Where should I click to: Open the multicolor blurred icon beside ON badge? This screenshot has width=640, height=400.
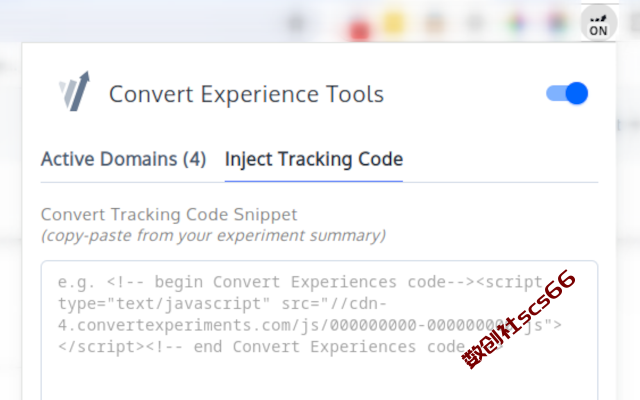tap(558, 22)
